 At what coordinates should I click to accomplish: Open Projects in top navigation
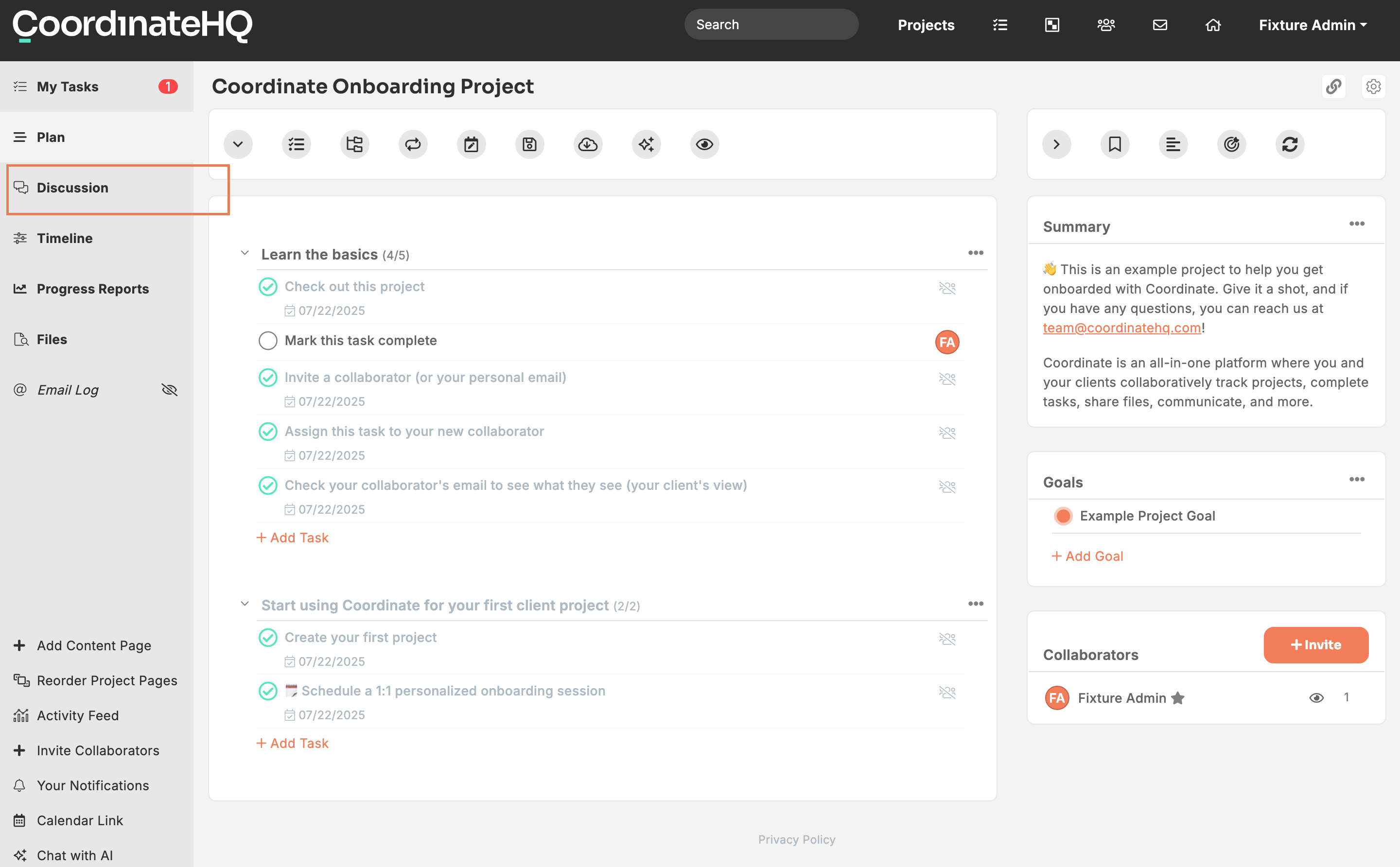pos(926,25)
